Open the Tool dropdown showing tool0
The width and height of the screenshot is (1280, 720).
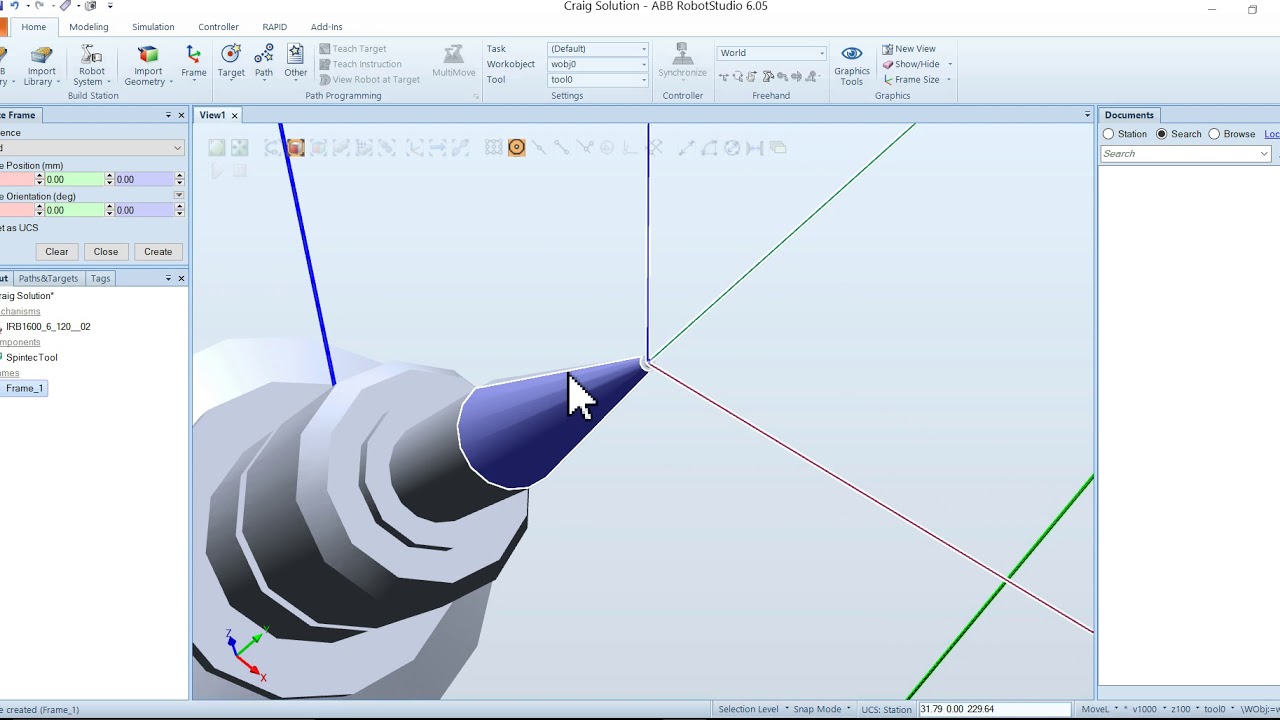[598, 80]
